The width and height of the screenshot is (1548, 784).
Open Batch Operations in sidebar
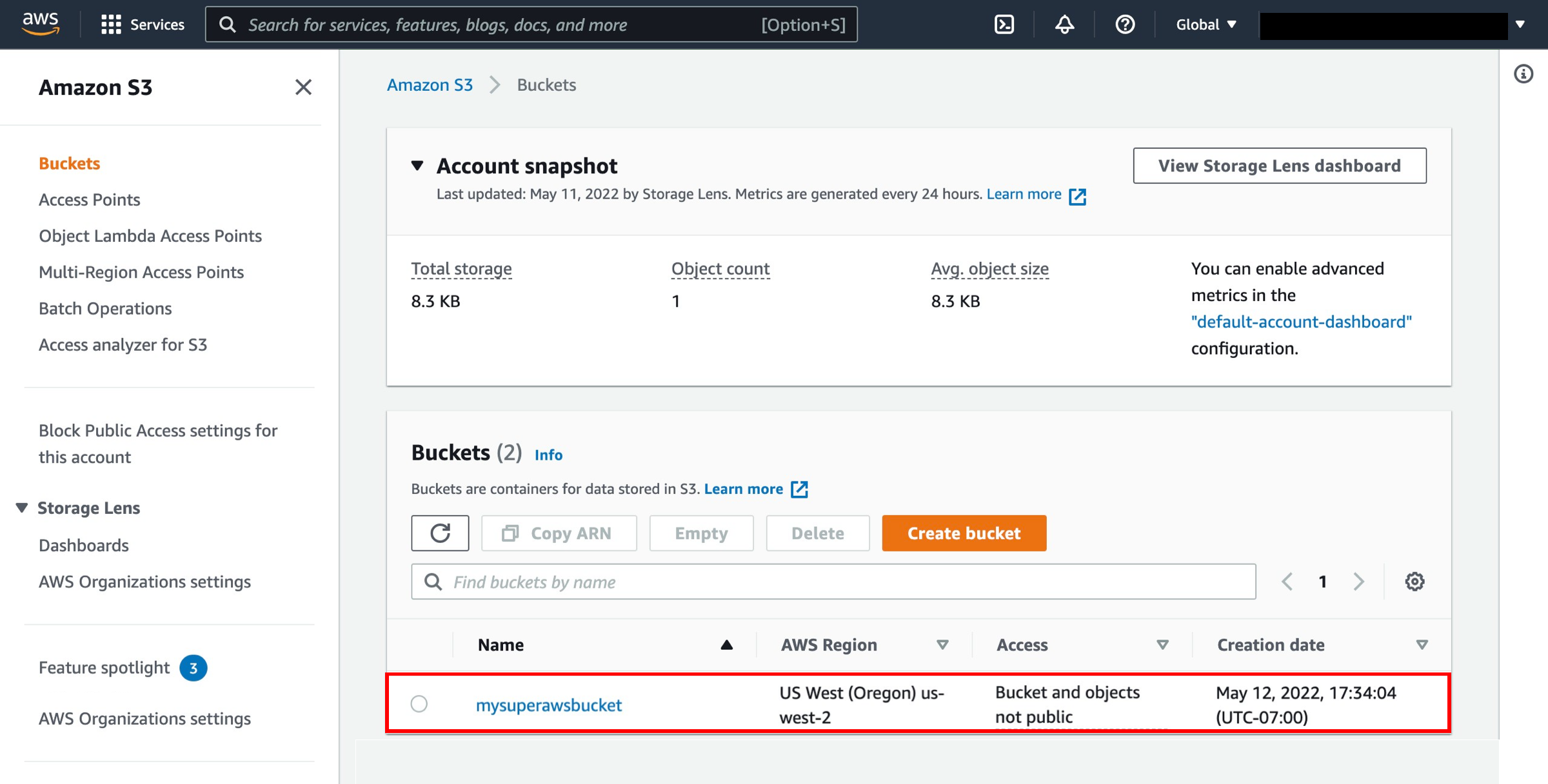pos(105,309)
